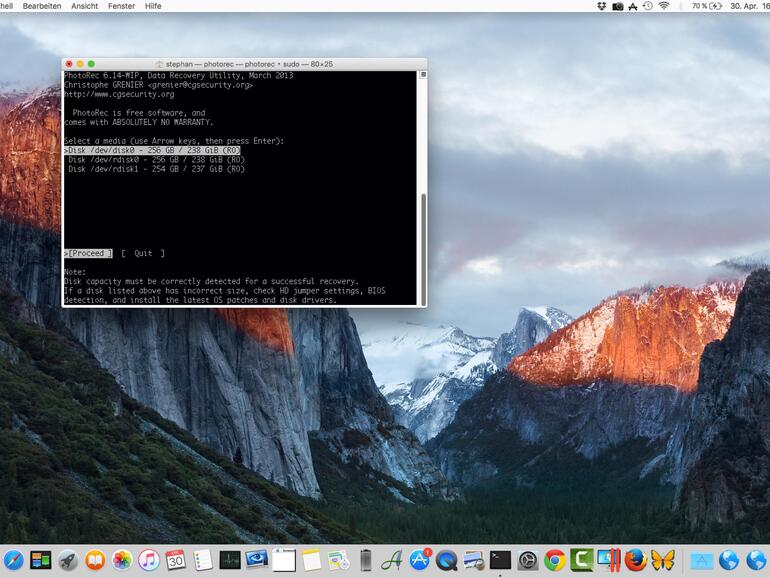Open System Preferences from the Dock
Image resolution: width=770 pixels, height=578 pixels.
click(x=527, y=560)
